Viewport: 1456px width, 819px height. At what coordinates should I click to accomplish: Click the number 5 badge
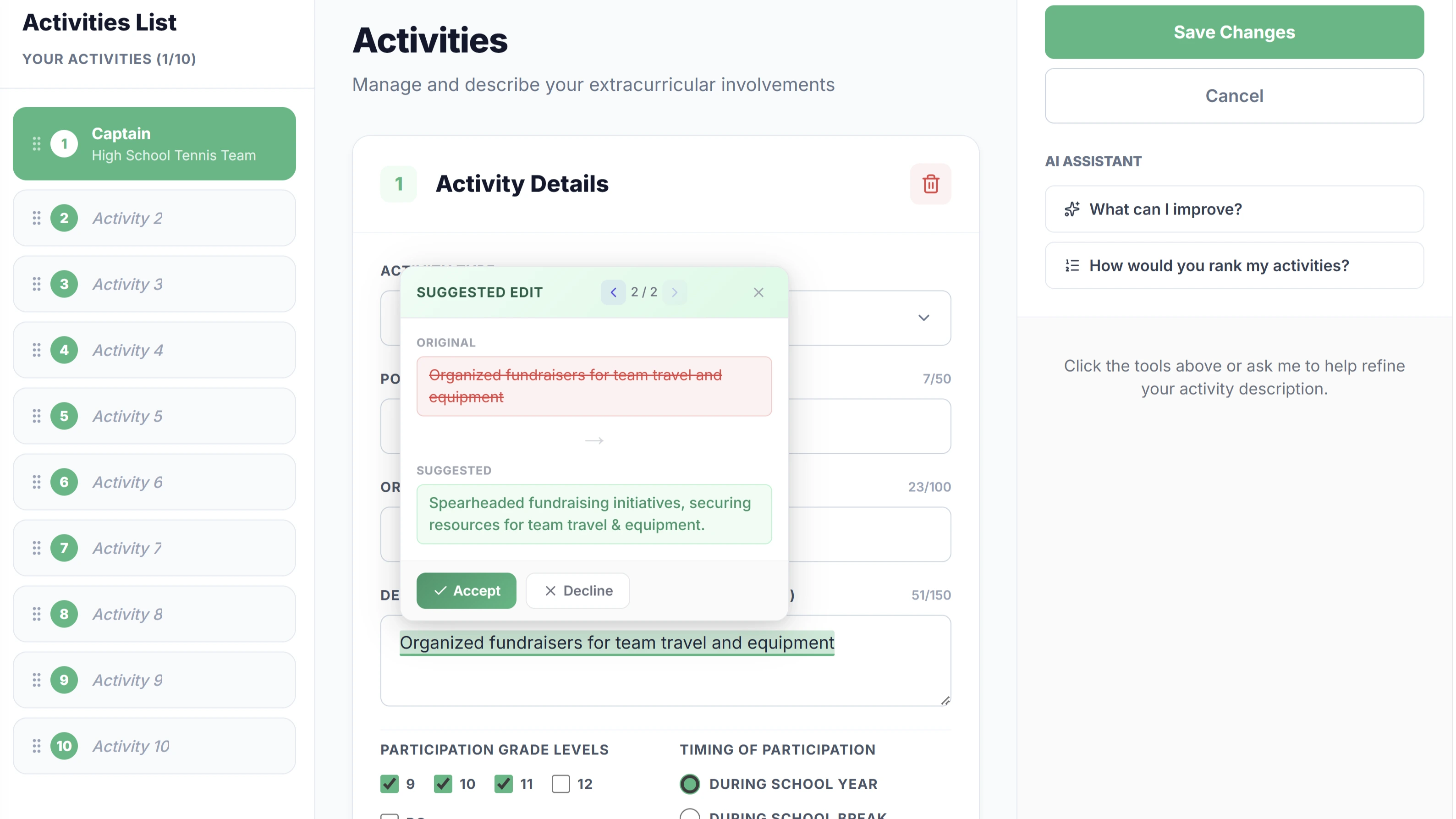tap(64, 416)
